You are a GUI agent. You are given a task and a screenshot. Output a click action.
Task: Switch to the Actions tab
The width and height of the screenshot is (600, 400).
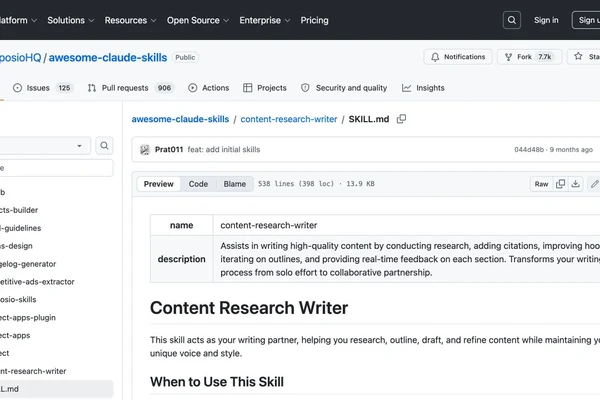point(209,88)
